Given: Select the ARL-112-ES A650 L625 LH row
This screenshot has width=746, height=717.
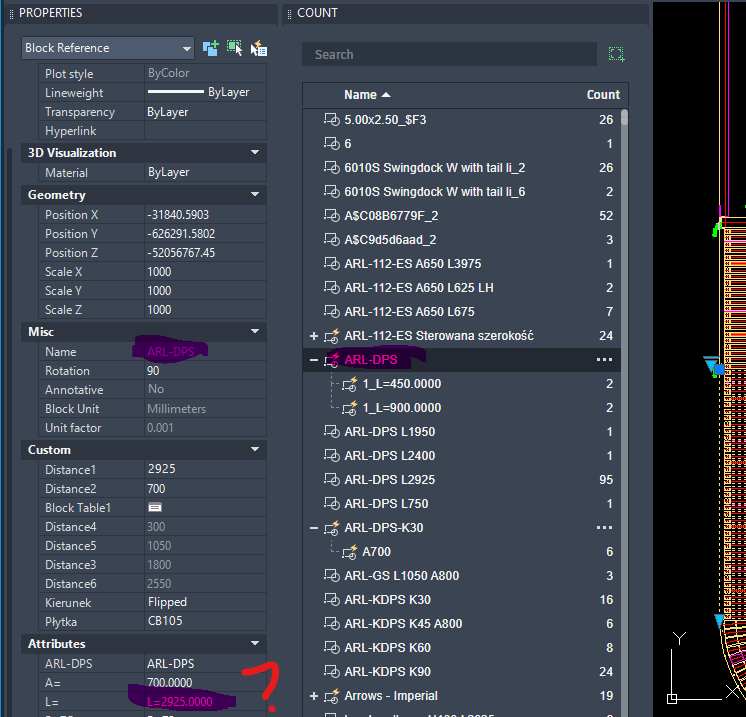Looking at the screenshot, I should point(461,288).
